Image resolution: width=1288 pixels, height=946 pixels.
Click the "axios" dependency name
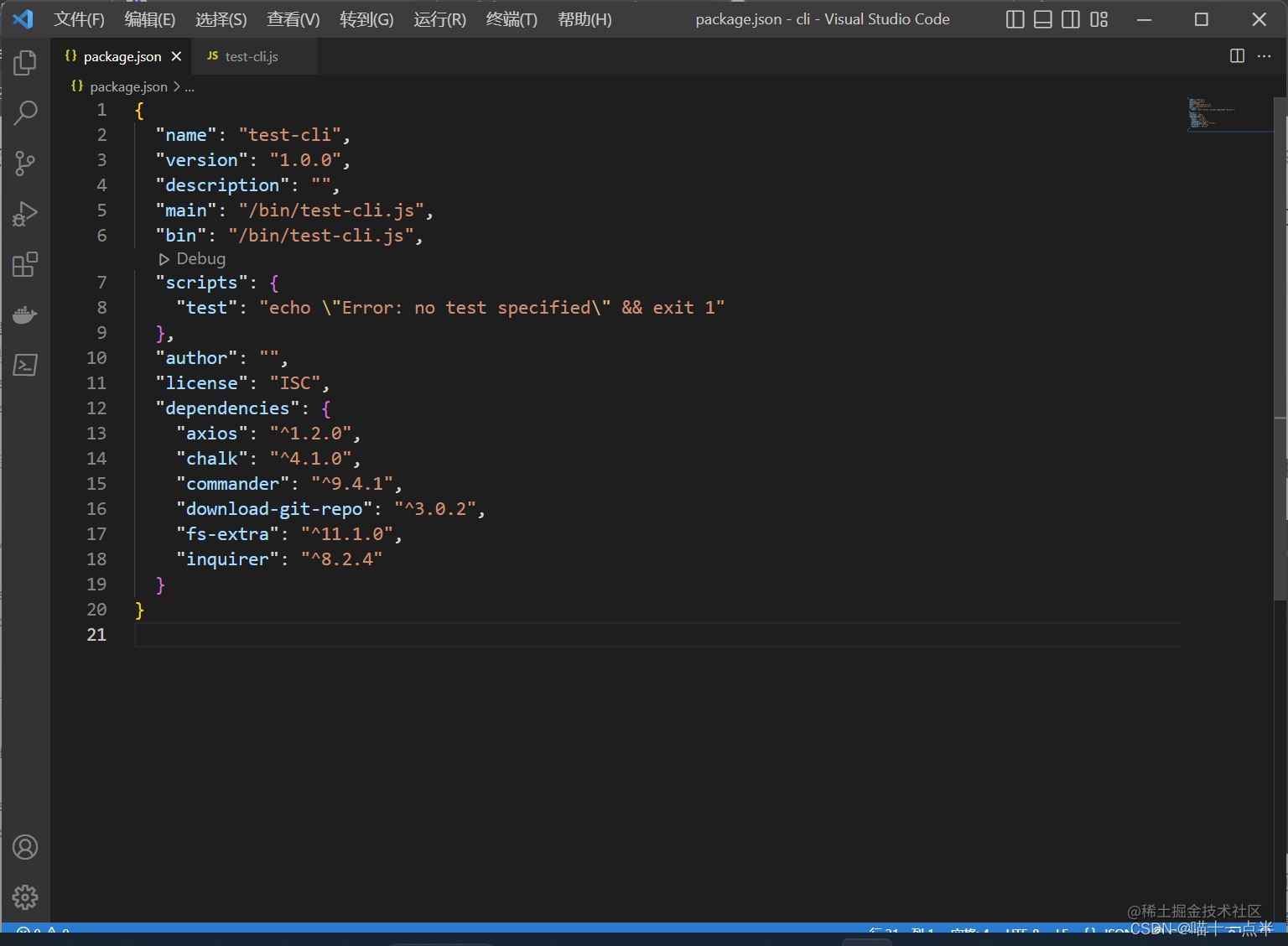click(x=212, y=434)
